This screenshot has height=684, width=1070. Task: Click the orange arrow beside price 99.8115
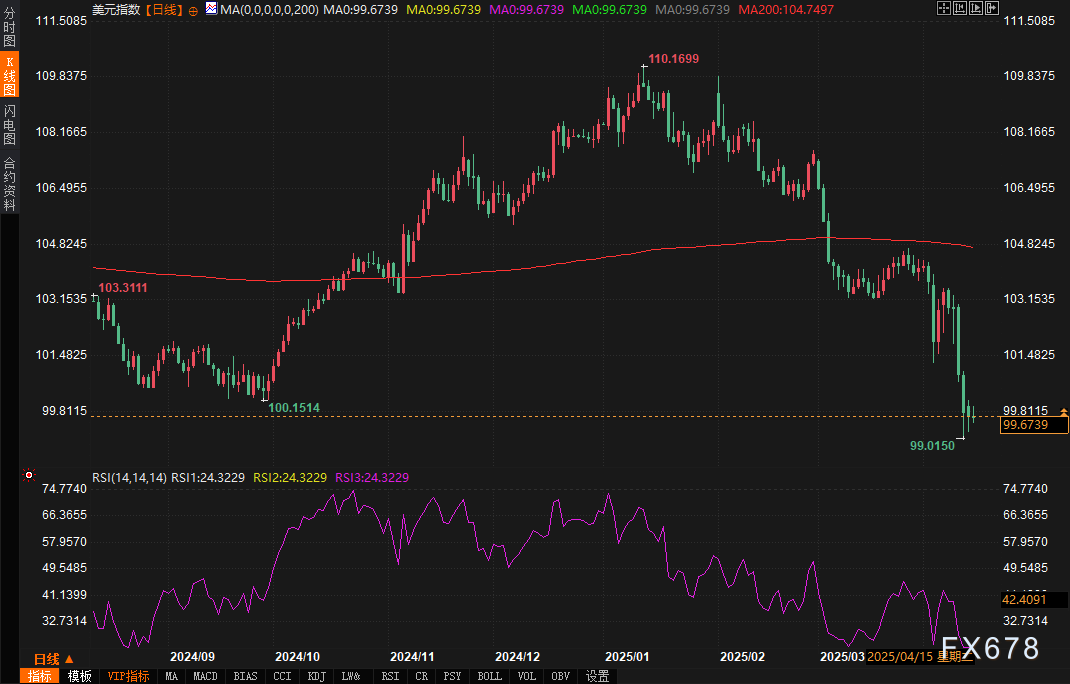pos(1064,411)
